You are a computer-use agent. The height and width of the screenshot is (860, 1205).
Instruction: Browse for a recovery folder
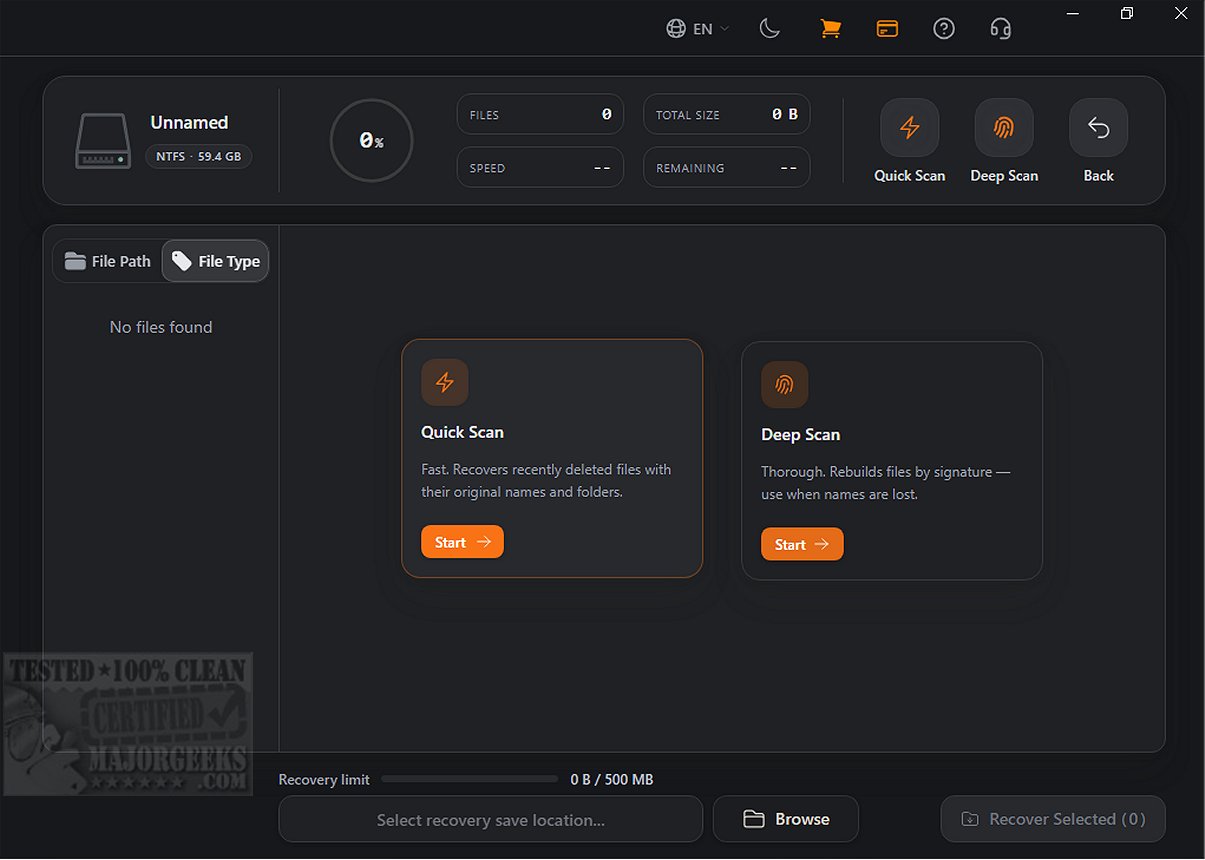click(x=786, y=819)
